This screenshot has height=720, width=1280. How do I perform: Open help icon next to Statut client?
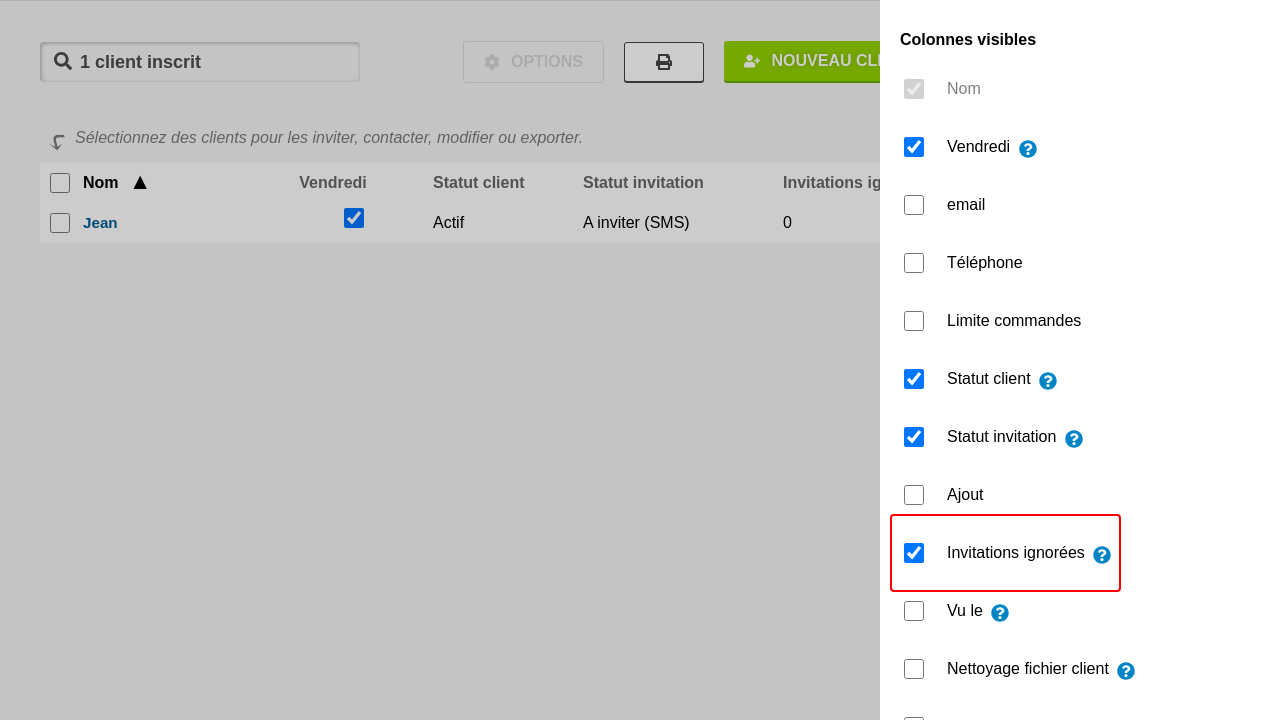1048,381
